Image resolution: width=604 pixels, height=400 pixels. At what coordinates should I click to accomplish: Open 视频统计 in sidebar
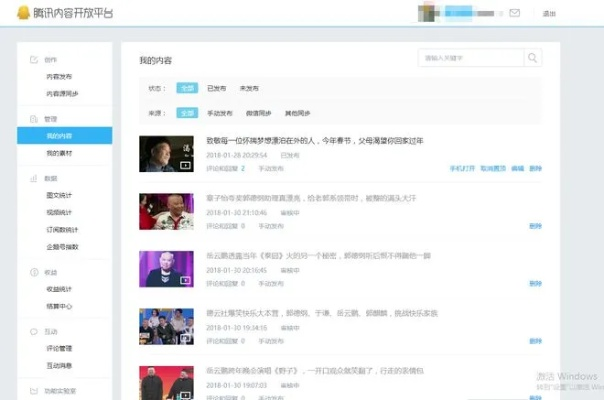tap(59, 212)
